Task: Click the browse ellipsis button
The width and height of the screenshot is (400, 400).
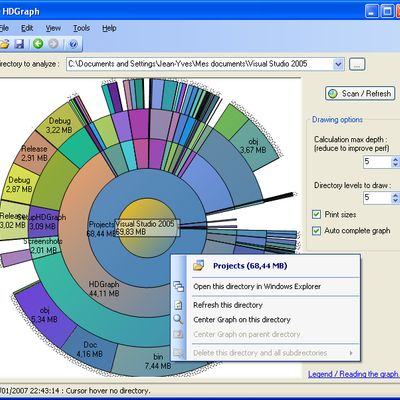Action: (357, 64)
